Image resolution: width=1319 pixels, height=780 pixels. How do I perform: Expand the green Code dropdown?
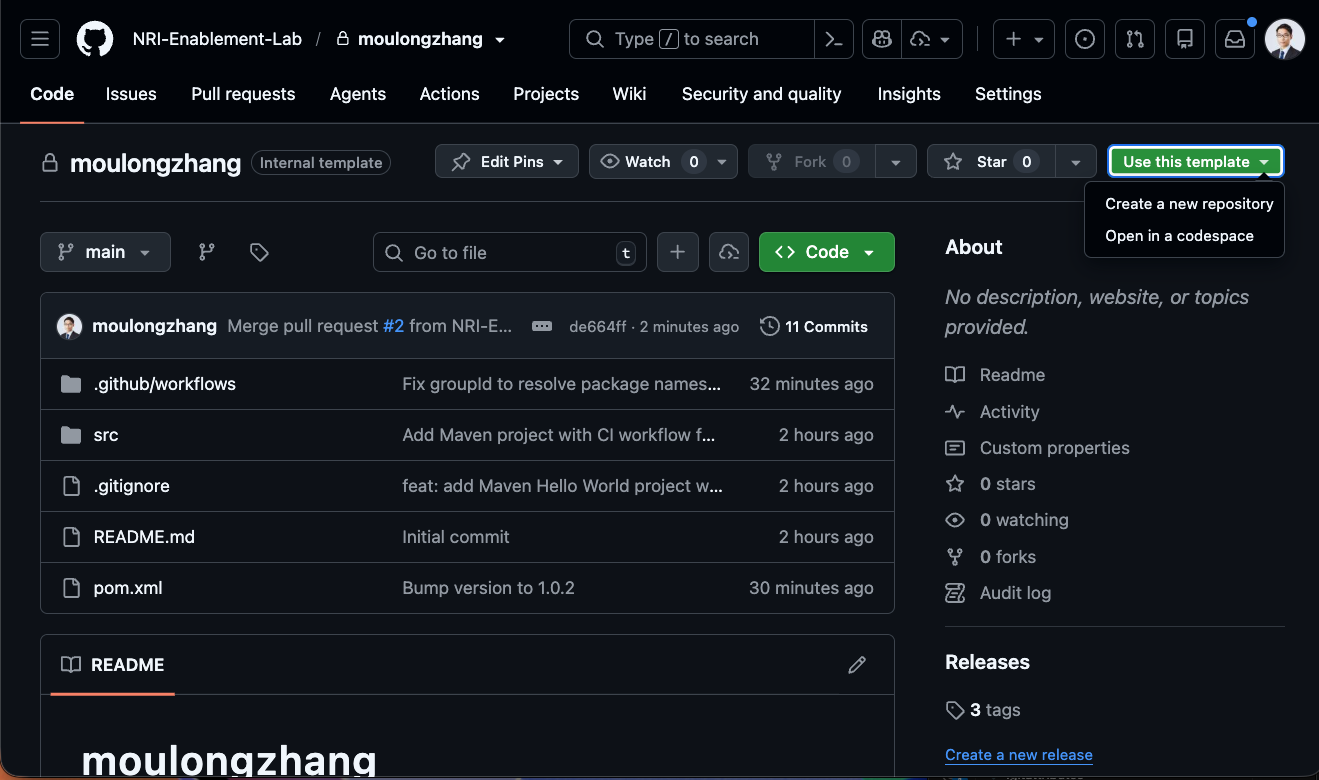pyautogui.click(x=827, y=252)
